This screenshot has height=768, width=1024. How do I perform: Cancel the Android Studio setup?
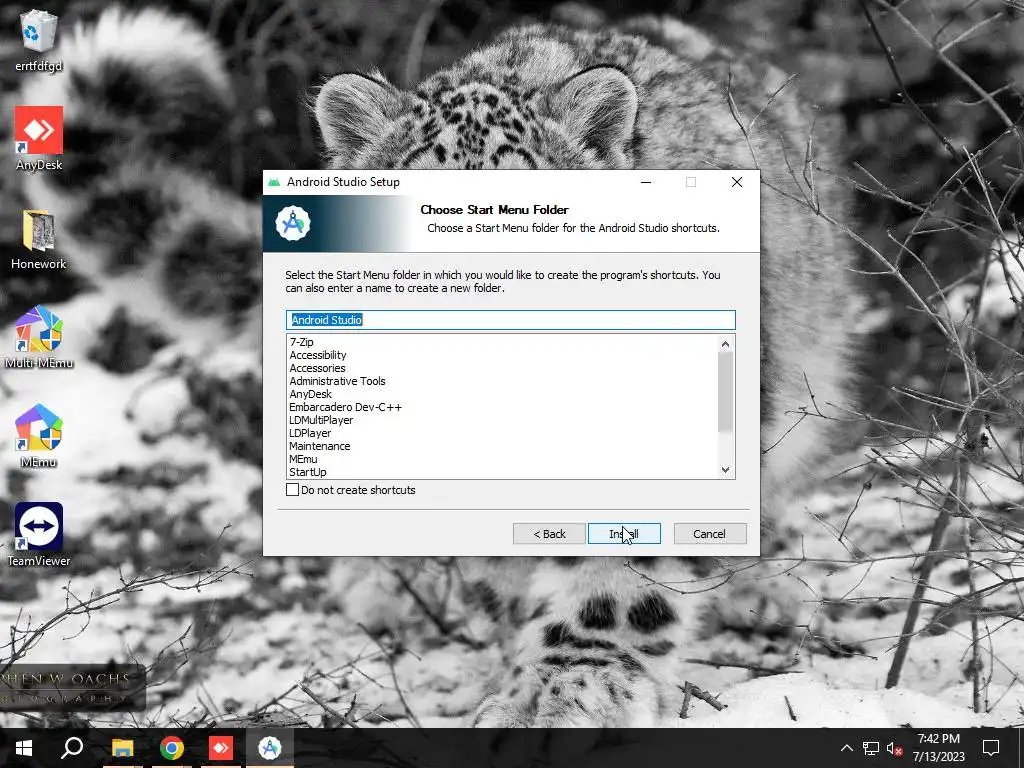[710, 534]
